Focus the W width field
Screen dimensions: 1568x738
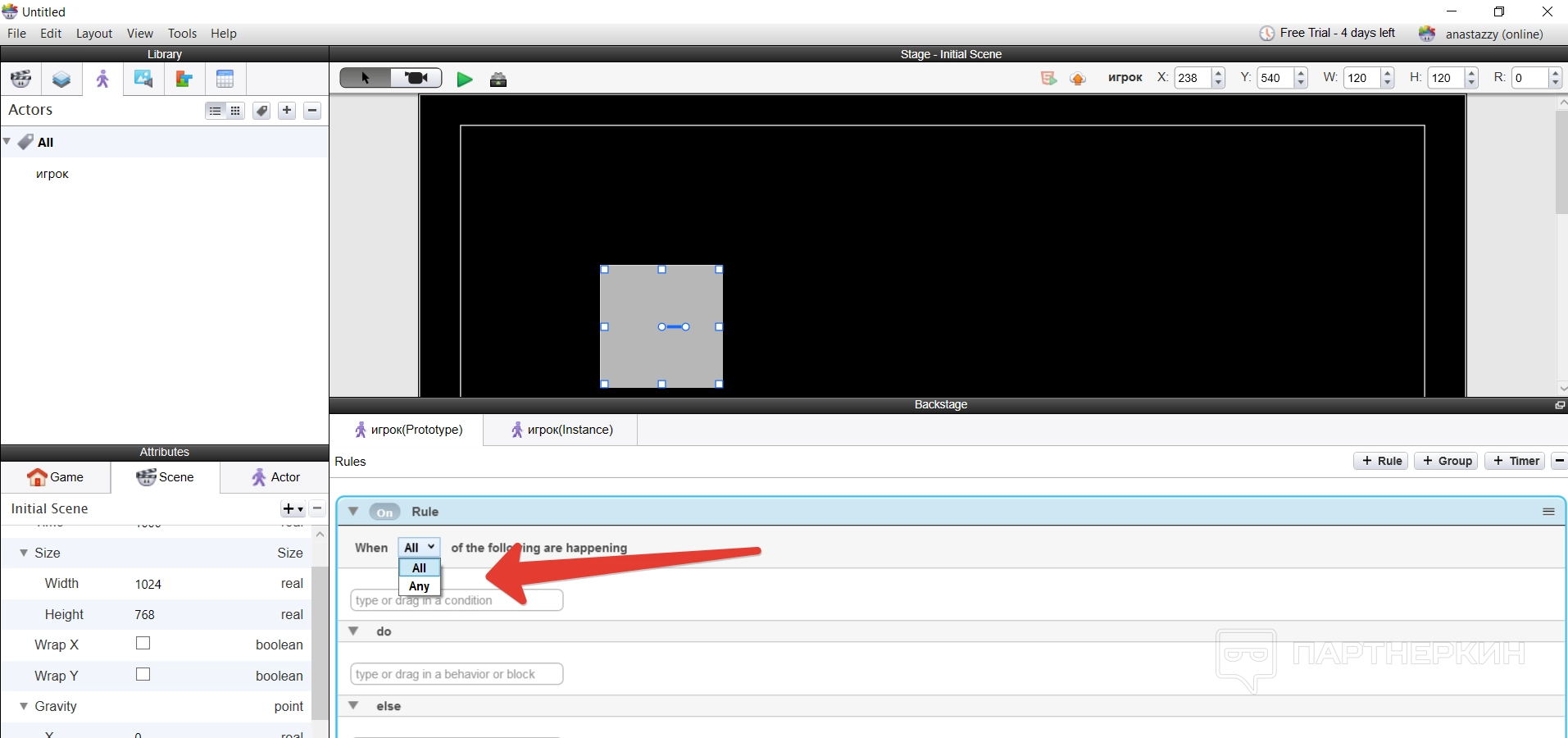click(1362, 78)
